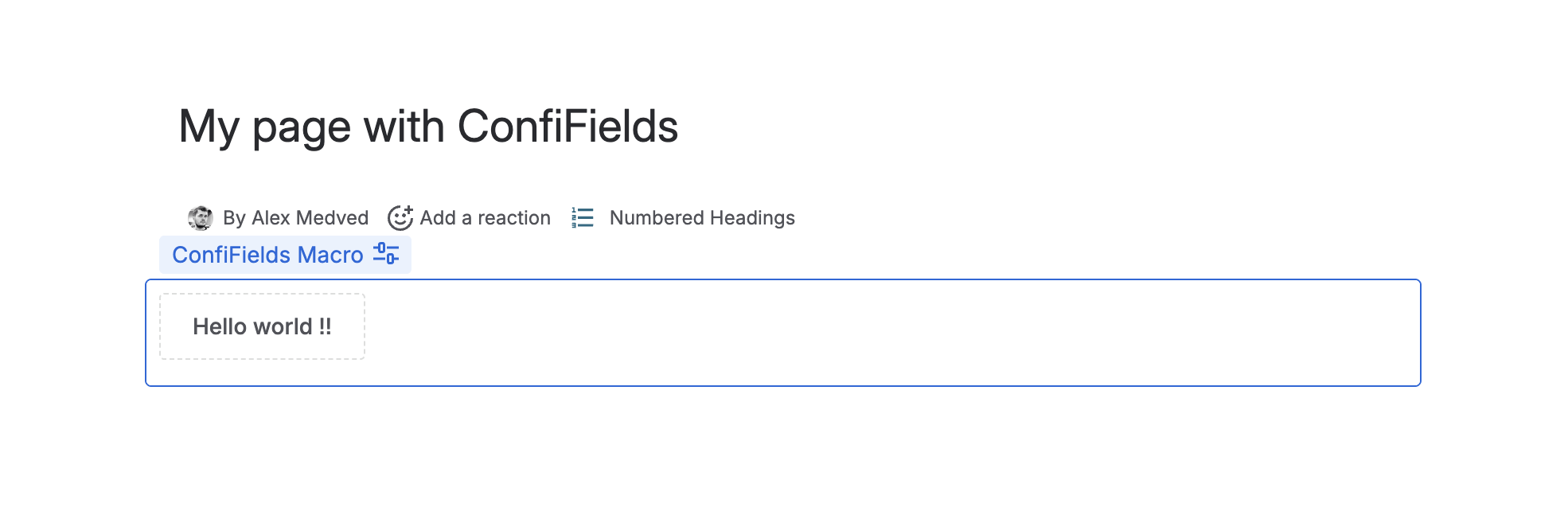Click the Hello world !! field
Viewport: 1568px width, 527px height.
point(262,326)
